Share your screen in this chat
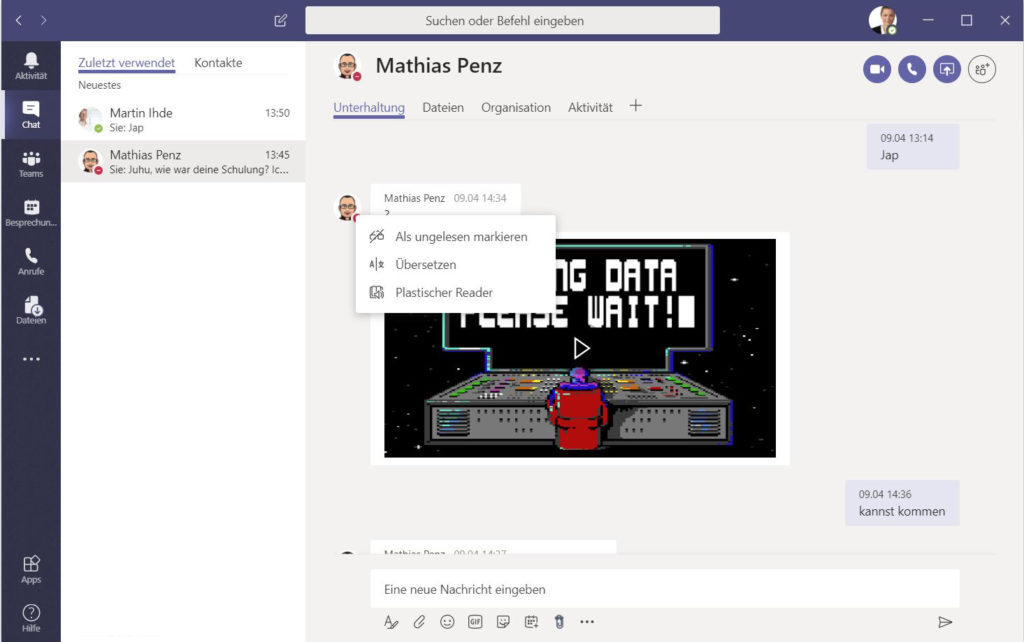Image resolution: width=1024 pixels, height=642 pixels. pos(946,69)
